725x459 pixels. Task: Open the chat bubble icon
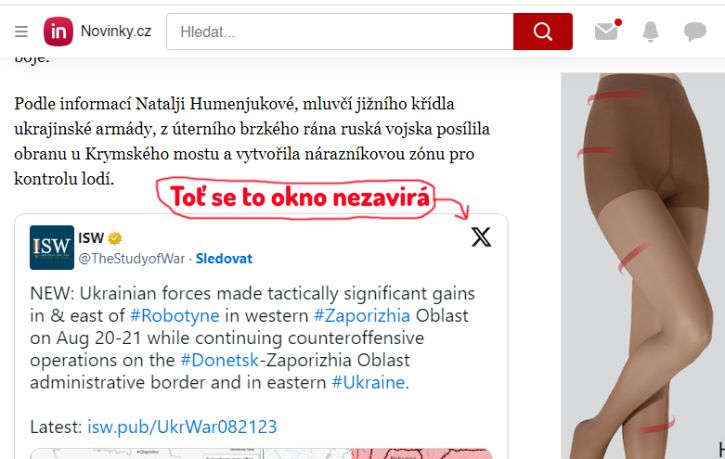695,31
